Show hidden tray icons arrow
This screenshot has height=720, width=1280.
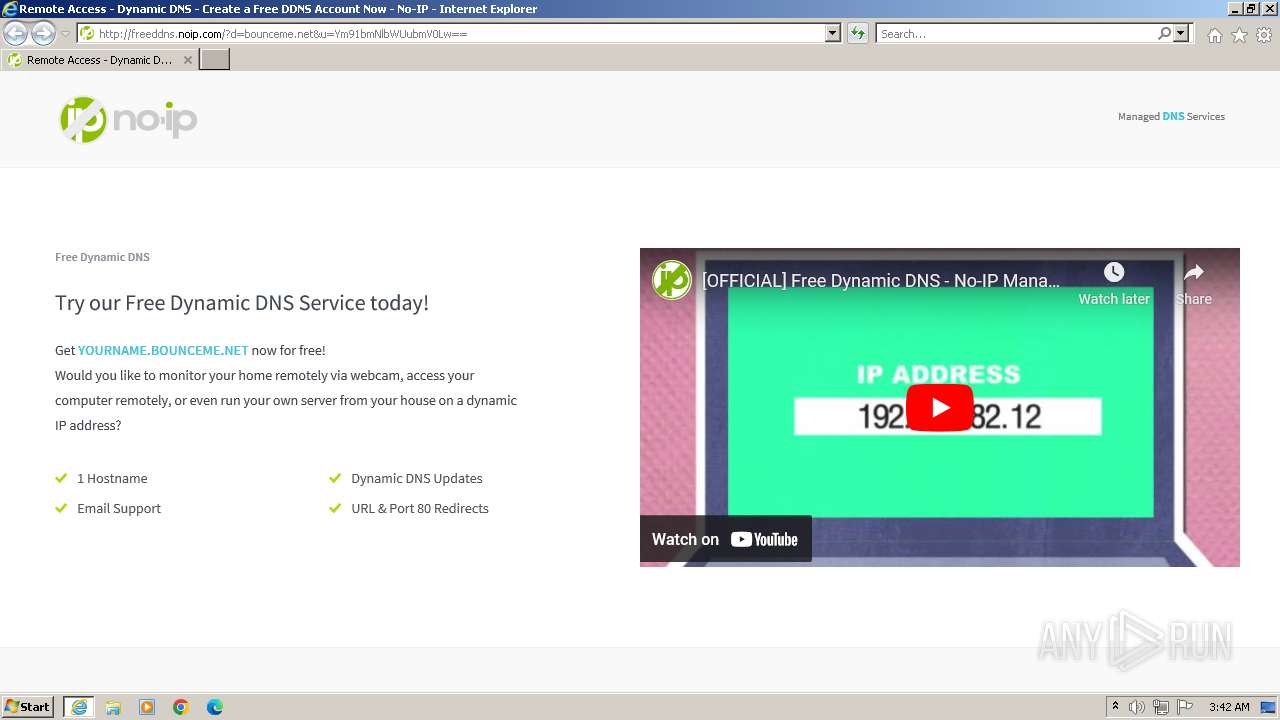1115,706
